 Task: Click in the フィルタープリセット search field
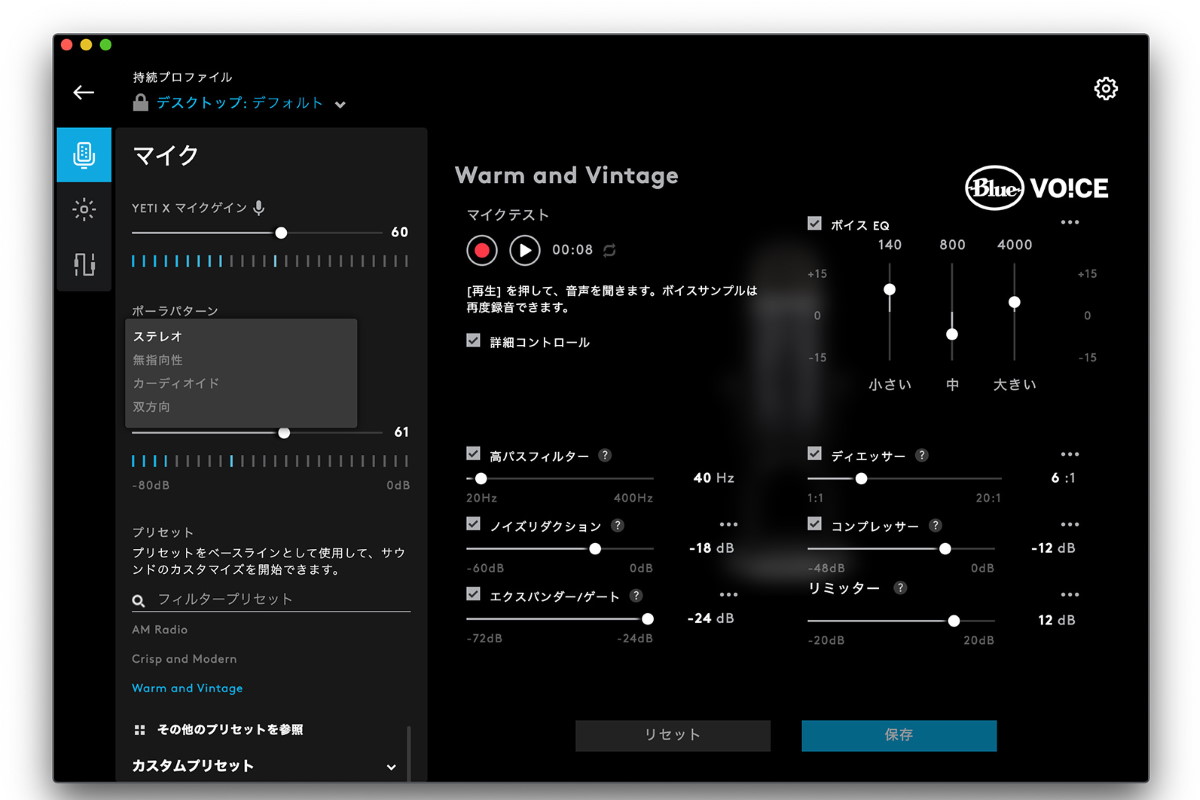(x=280, y=599)
